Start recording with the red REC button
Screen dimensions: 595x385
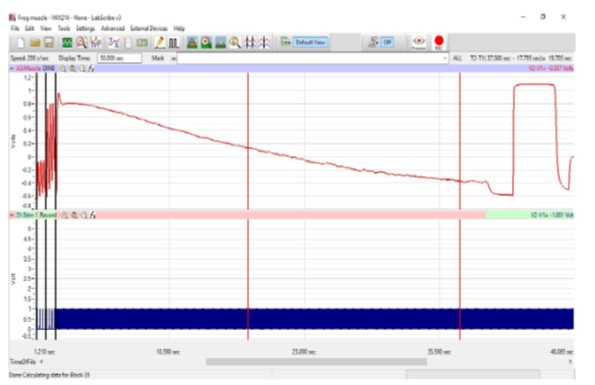point(439,42)
